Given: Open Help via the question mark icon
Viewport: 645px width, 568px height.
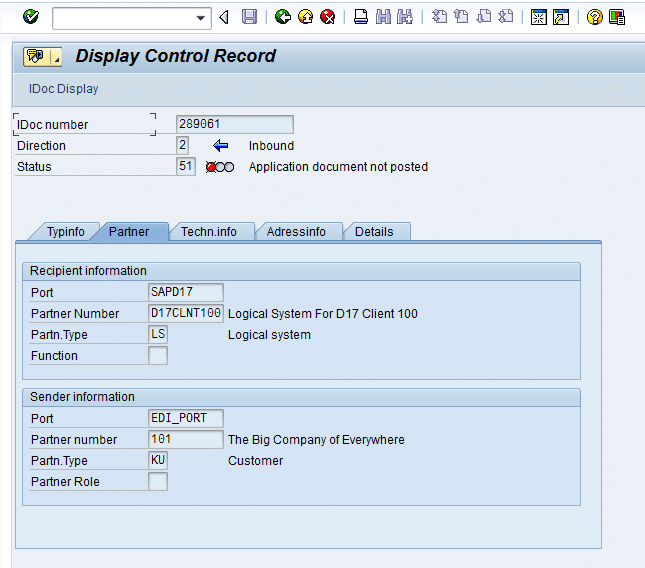Looking at the screenshot, I should click(x=594, y=17).
